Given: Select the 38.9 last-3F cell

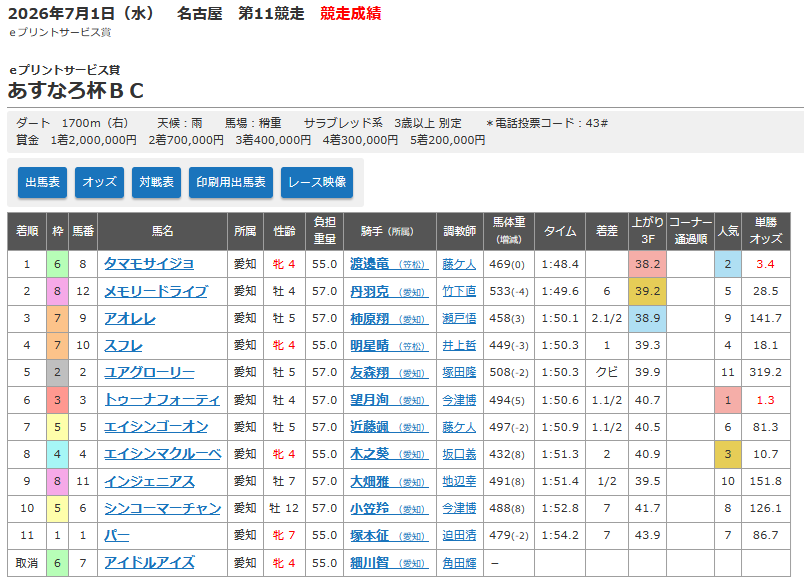Looking at the screenshot, I should [648, 318].
